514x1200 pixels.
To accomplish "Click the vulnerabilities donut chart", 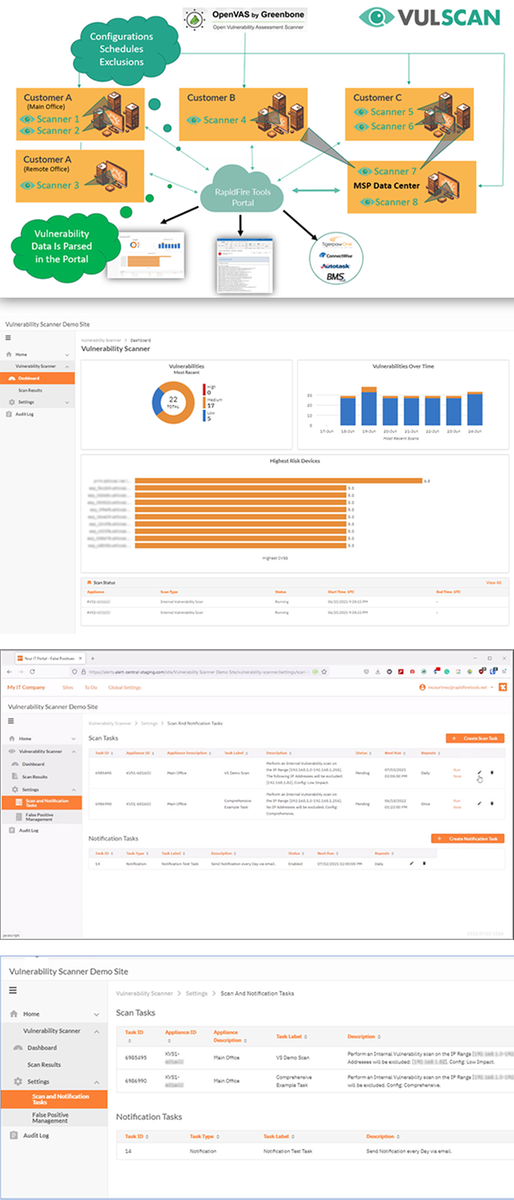I will click(173, 402).
